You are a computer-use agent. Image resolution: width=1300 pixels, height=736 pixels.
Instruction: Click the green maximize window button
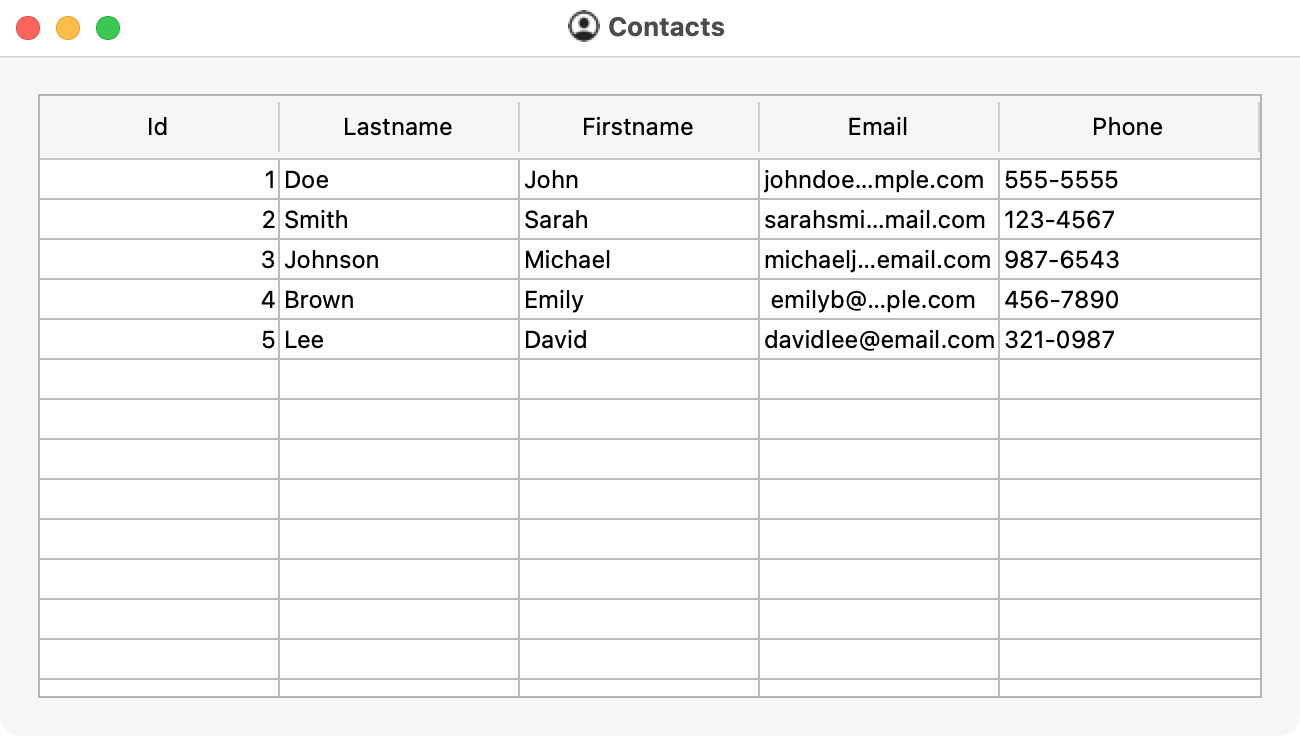pyautogui.click(x=108, y=28)
